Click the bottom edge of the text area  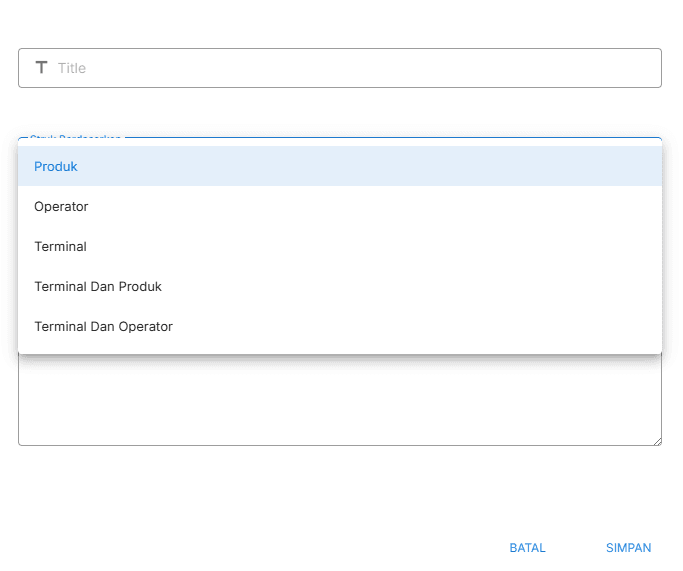click(340, 444)
